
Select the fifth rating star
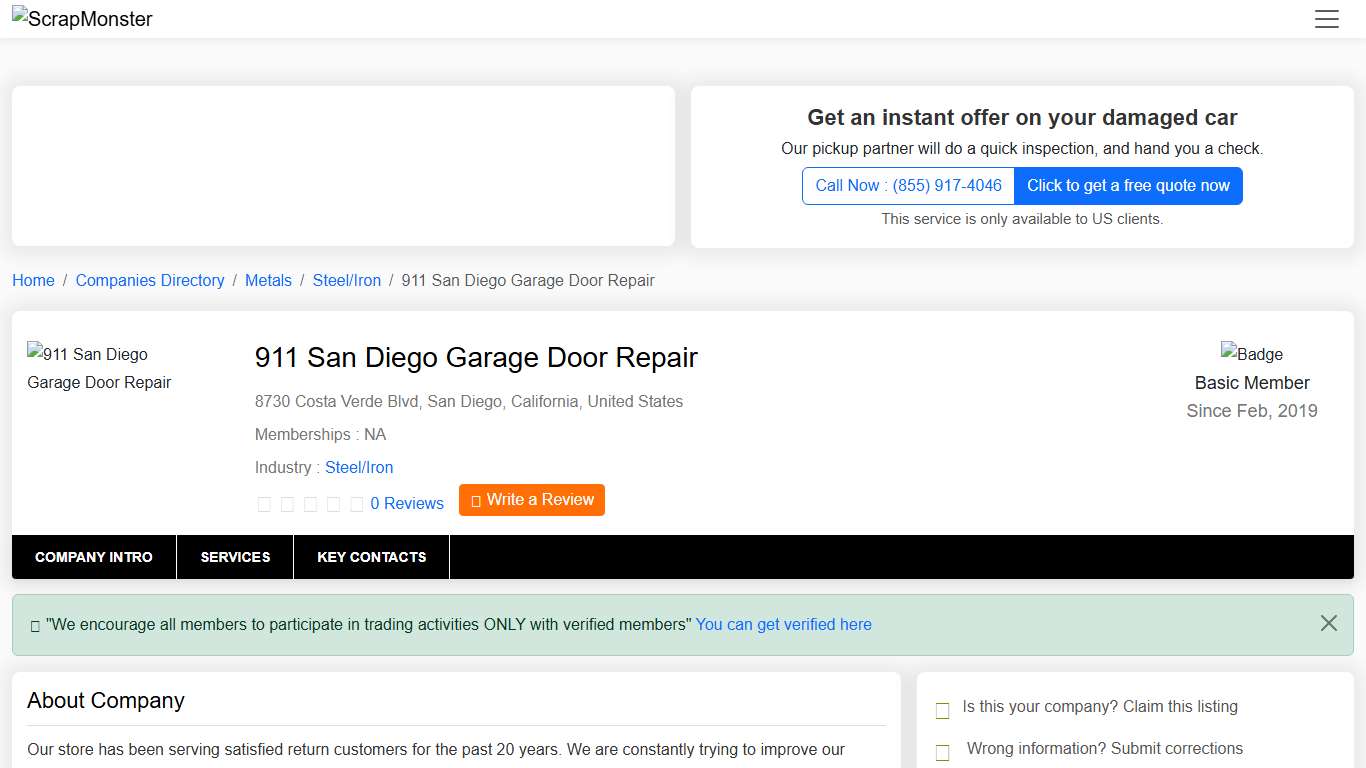tap(357, 504)
